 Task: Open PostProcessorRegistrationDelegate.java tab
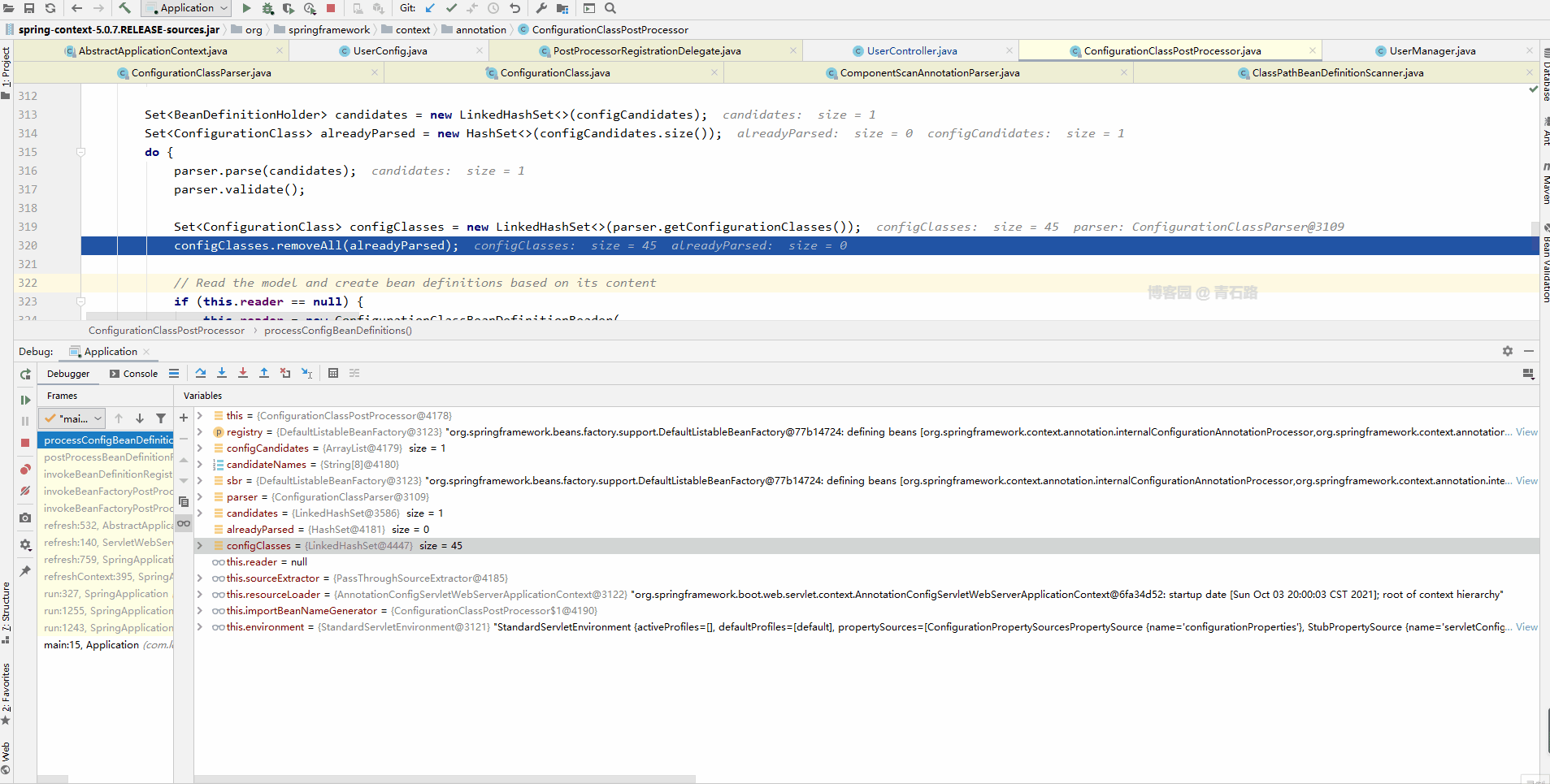(647, 50)
